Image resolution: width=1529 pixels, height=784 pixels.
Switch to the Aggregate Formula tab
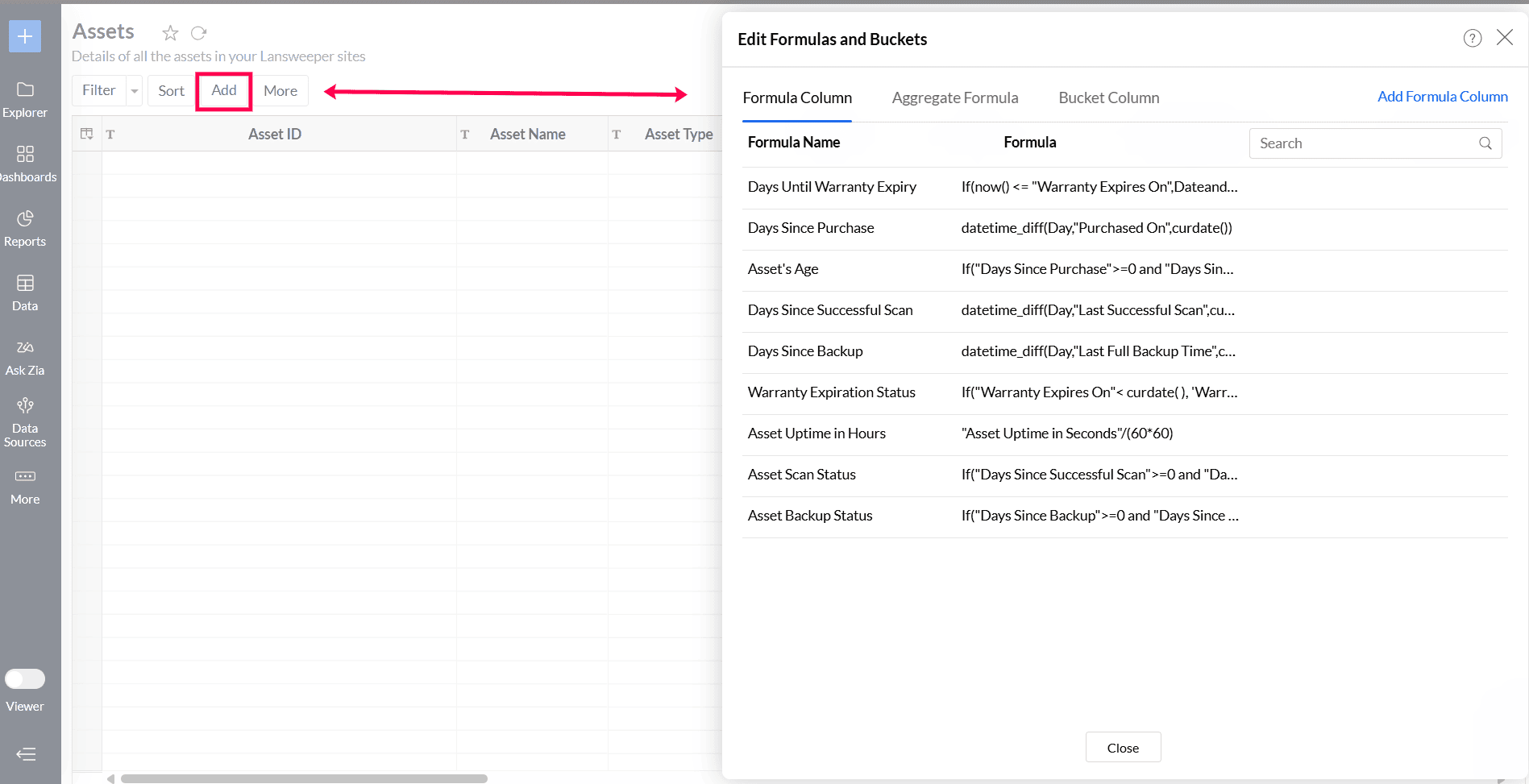click(954, 97)
